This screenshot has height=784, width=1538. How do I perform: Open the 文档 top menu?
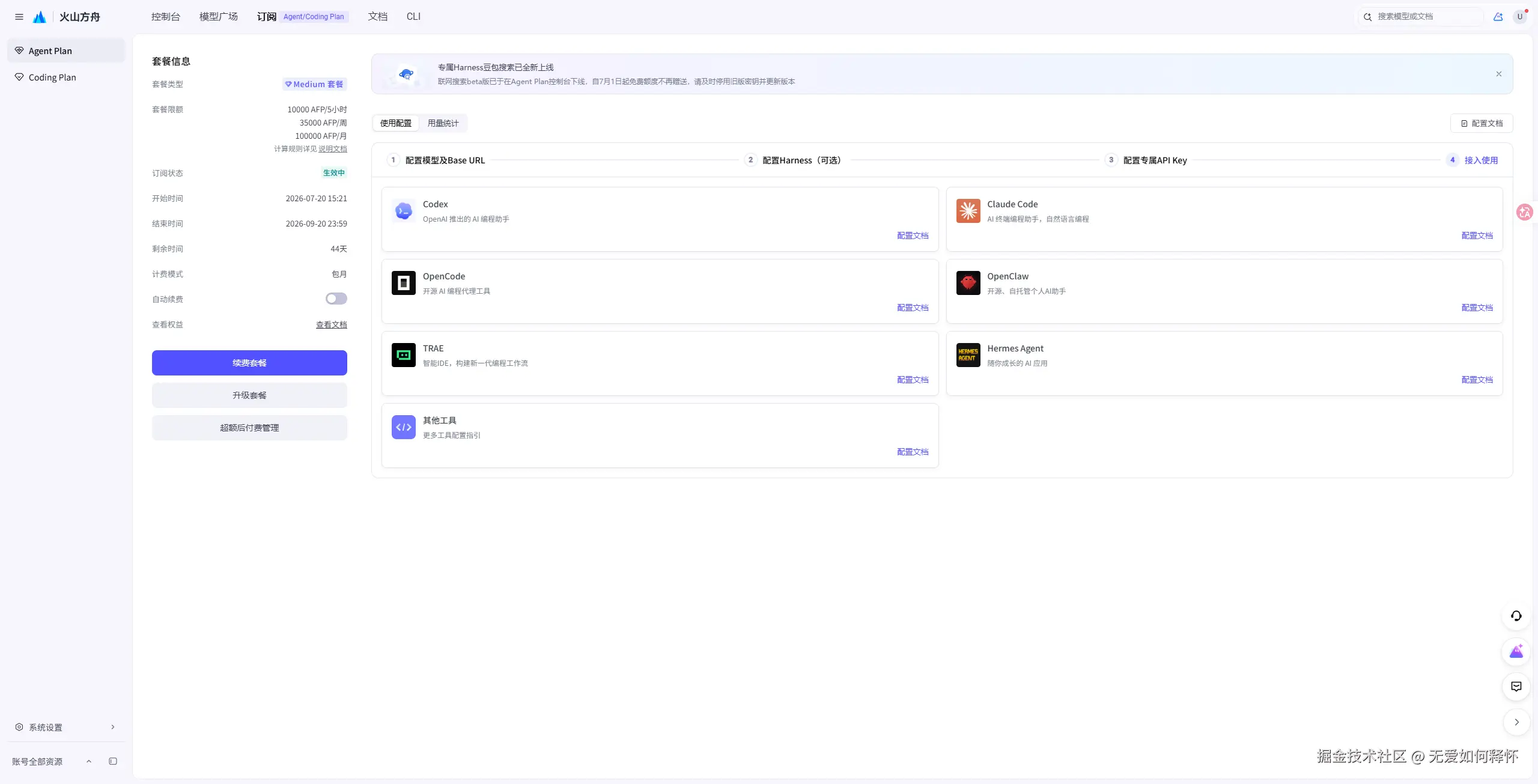tap(378, 17)
